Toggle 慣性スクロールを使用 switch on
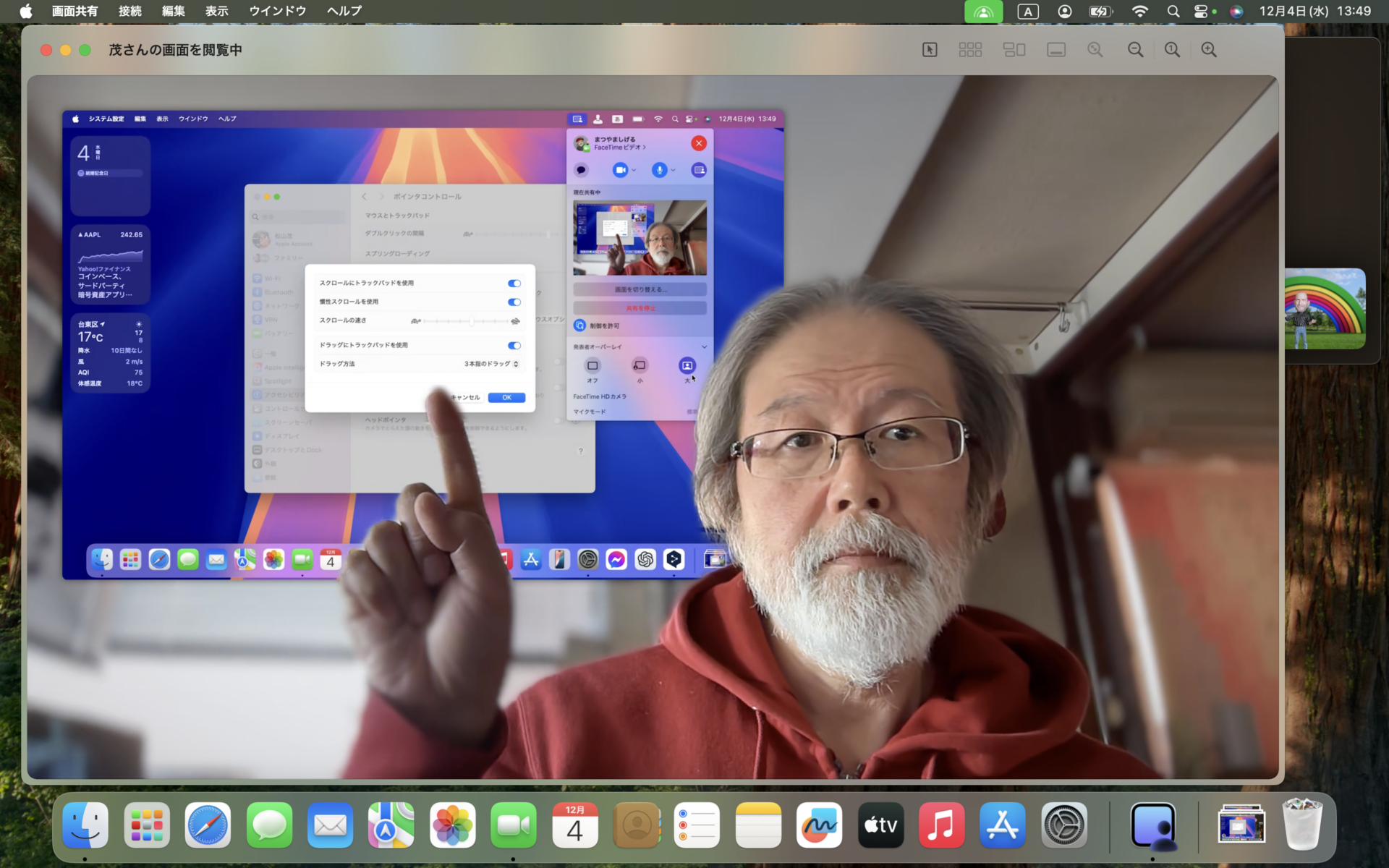1389x868 pixels. tap(515, 301)
